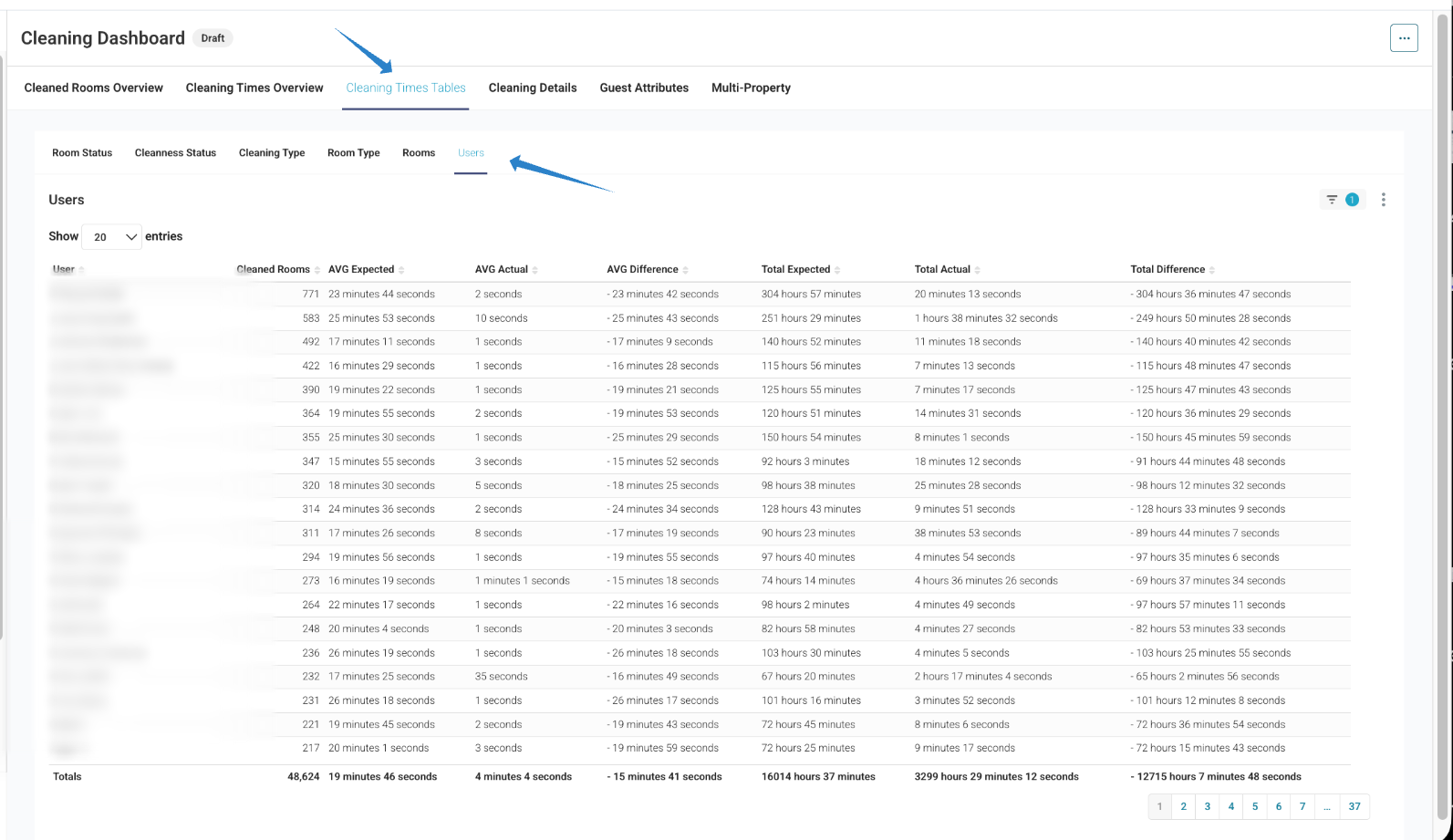Click the cell '304 hours 57 minutes'

(x=811, y=295)
